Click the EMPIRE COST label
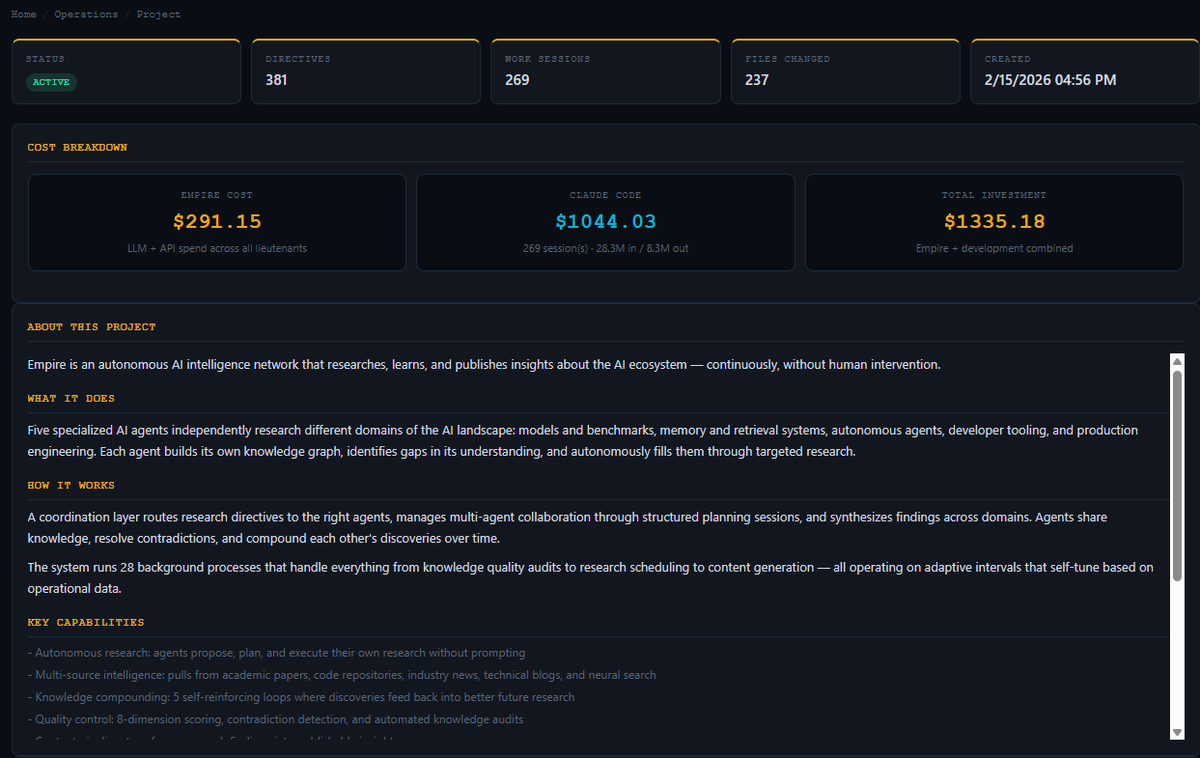This screenshot has height=758, width=1200. (x=217, y=195)
